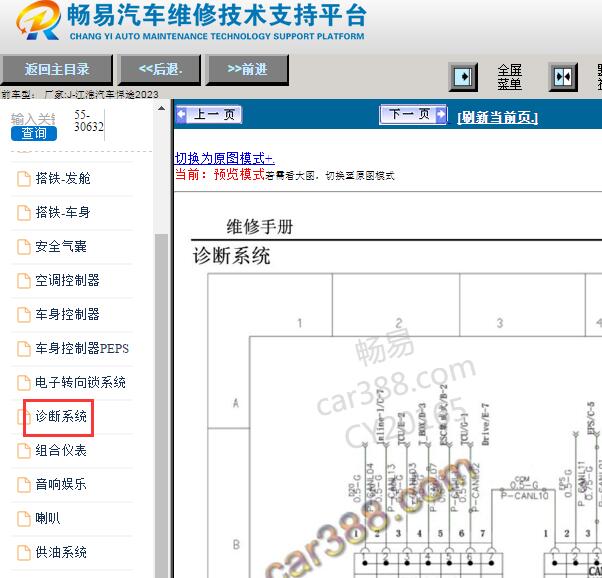This screenshot has height=578, width=602.
Task: Open the 搭铁-车身 tree item
Action: [x=63, y=212]
